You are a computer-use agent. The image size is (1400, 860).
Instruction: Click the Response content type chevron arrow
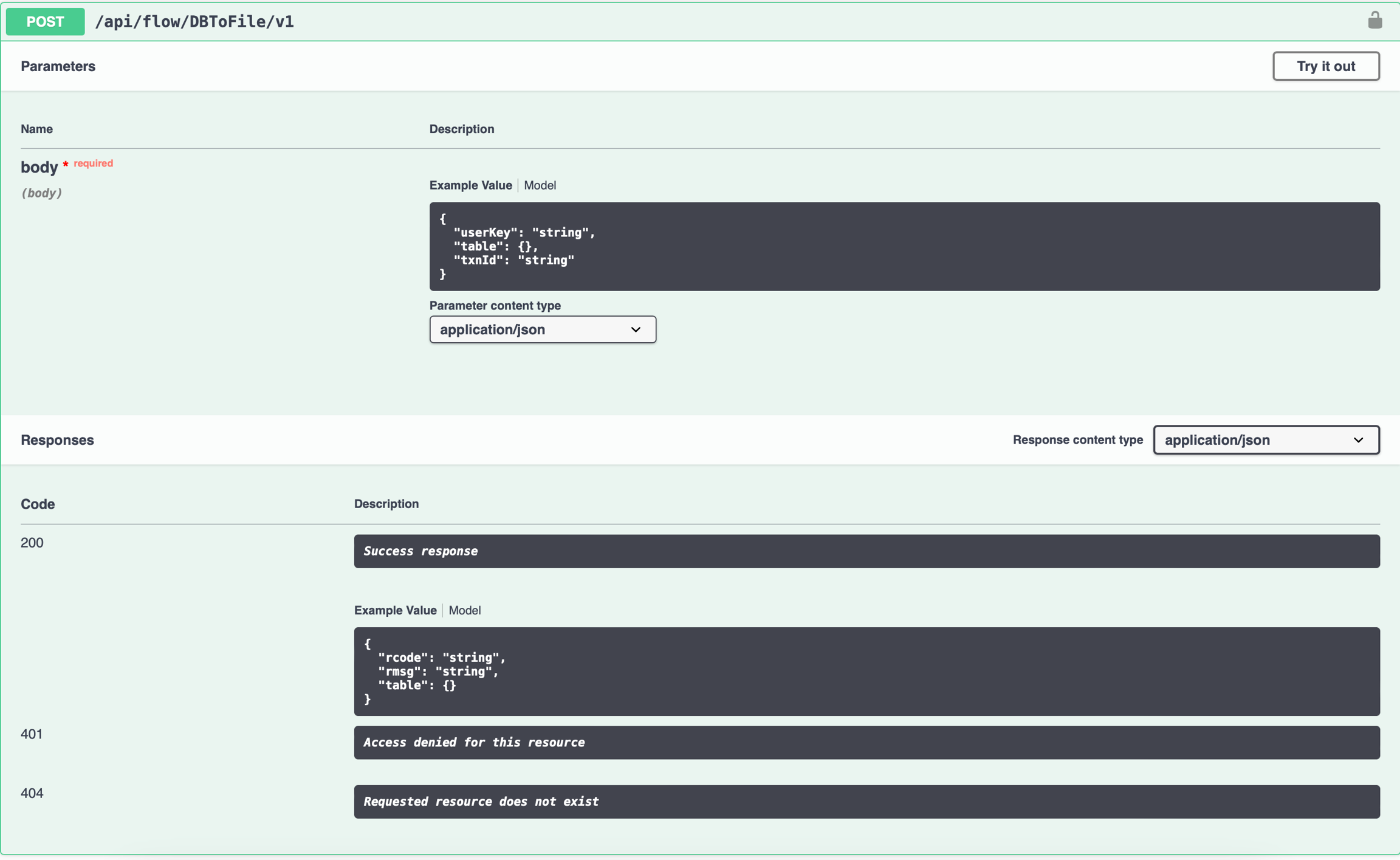(x=1358, y=440)
